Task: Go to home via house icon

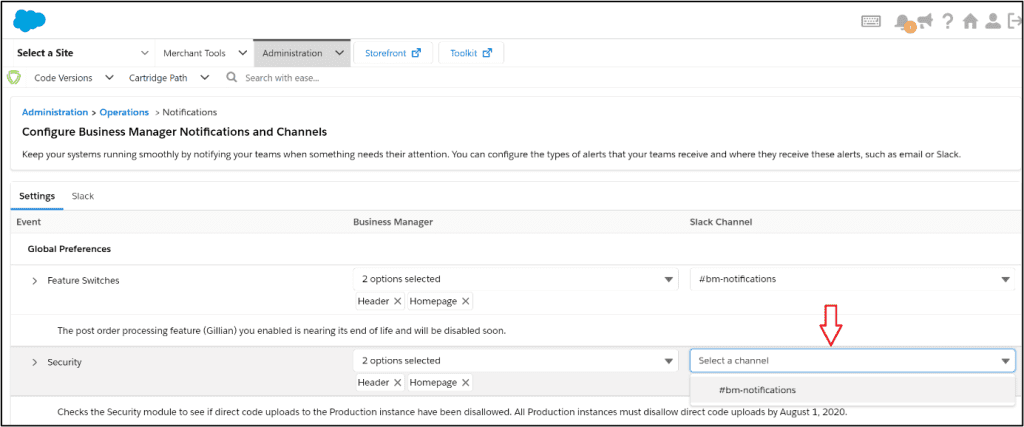Action: [970, 22]
